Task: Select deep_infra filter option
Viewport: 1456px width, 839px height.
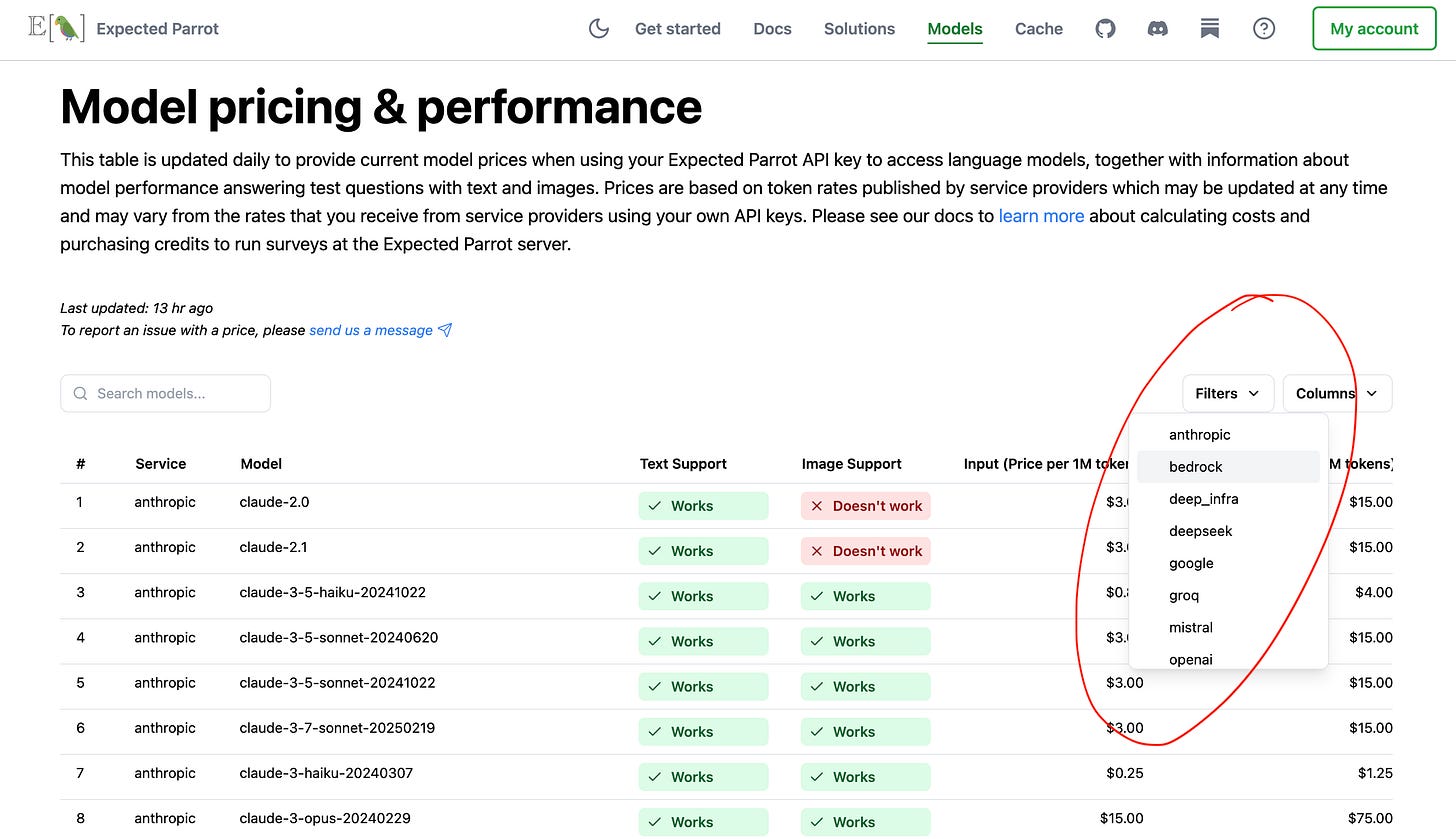Action: pos(1228,499)
